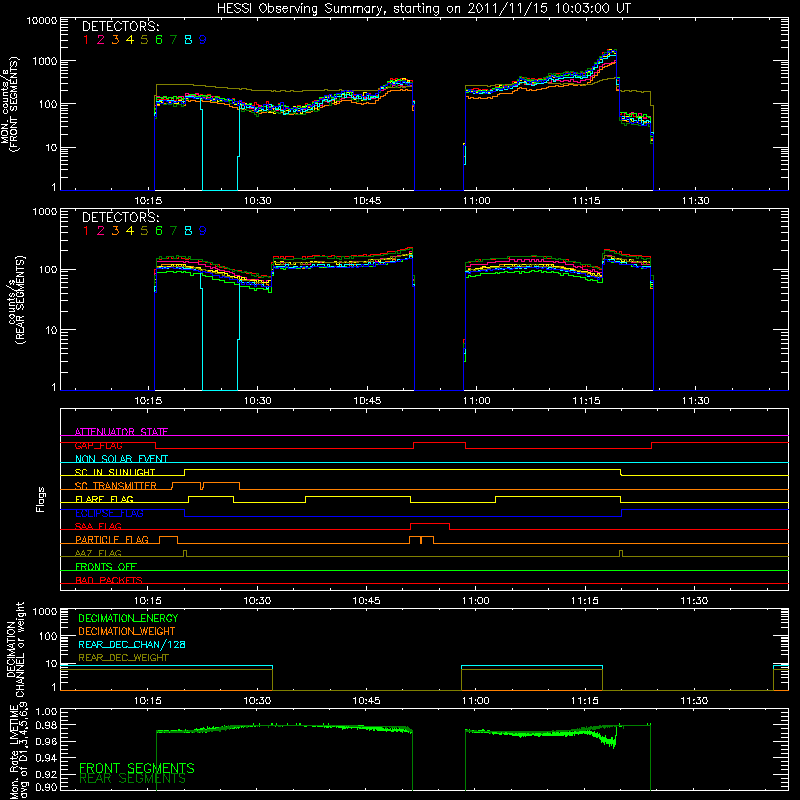Click the DECIMATION_WEIGHT legend entry

127,631
